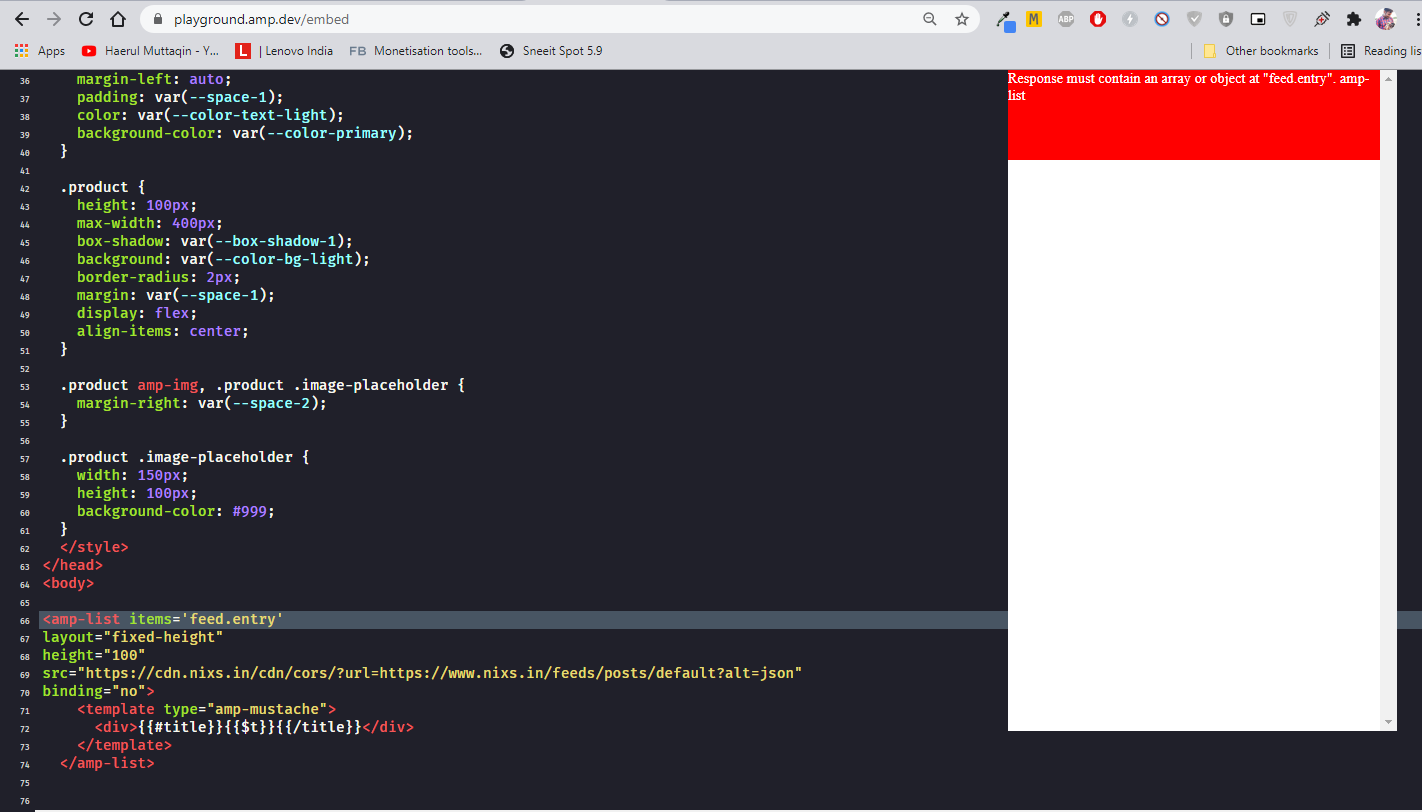The height and width of the screenshot is (812, 1422).
Task: Click the color: var(--color-text-light) line
Action: 210,115
